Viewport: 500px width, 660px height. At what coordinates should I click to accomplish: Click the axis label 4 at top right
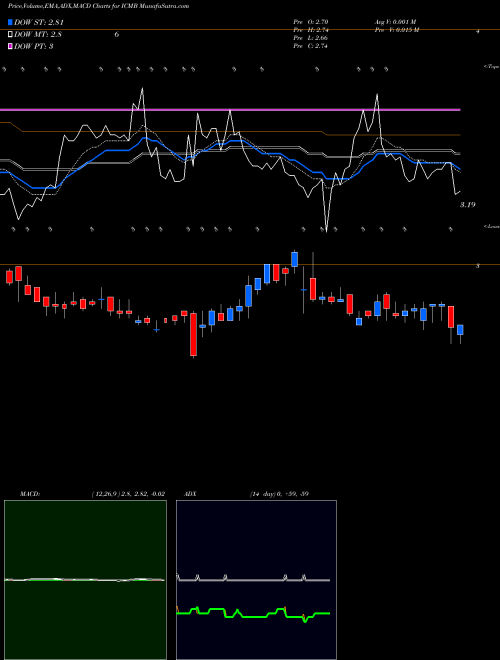(478, 32)
